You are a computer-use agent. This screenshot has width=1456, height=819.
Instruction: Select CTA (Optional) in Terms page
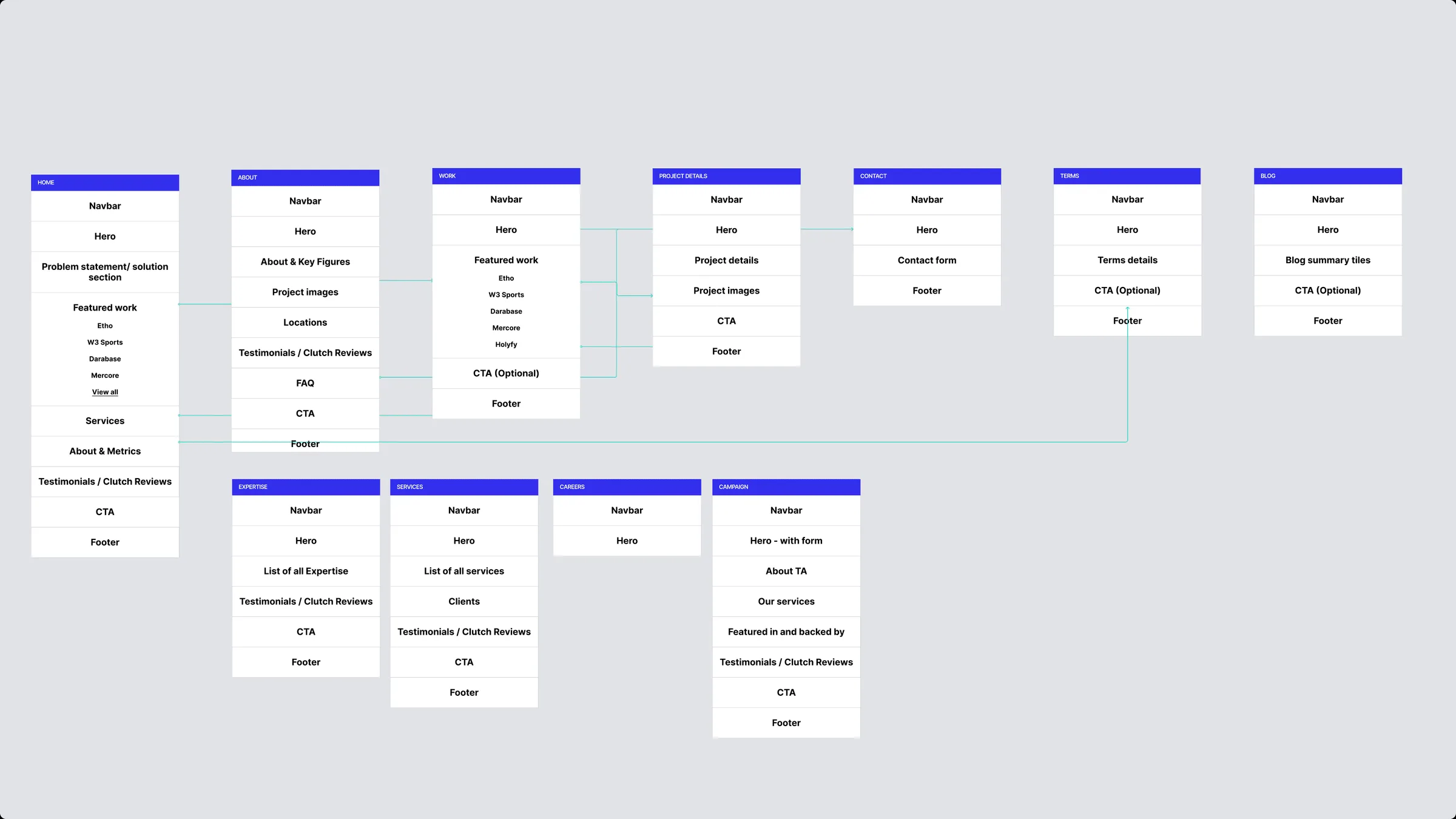tap(1127, 291)
